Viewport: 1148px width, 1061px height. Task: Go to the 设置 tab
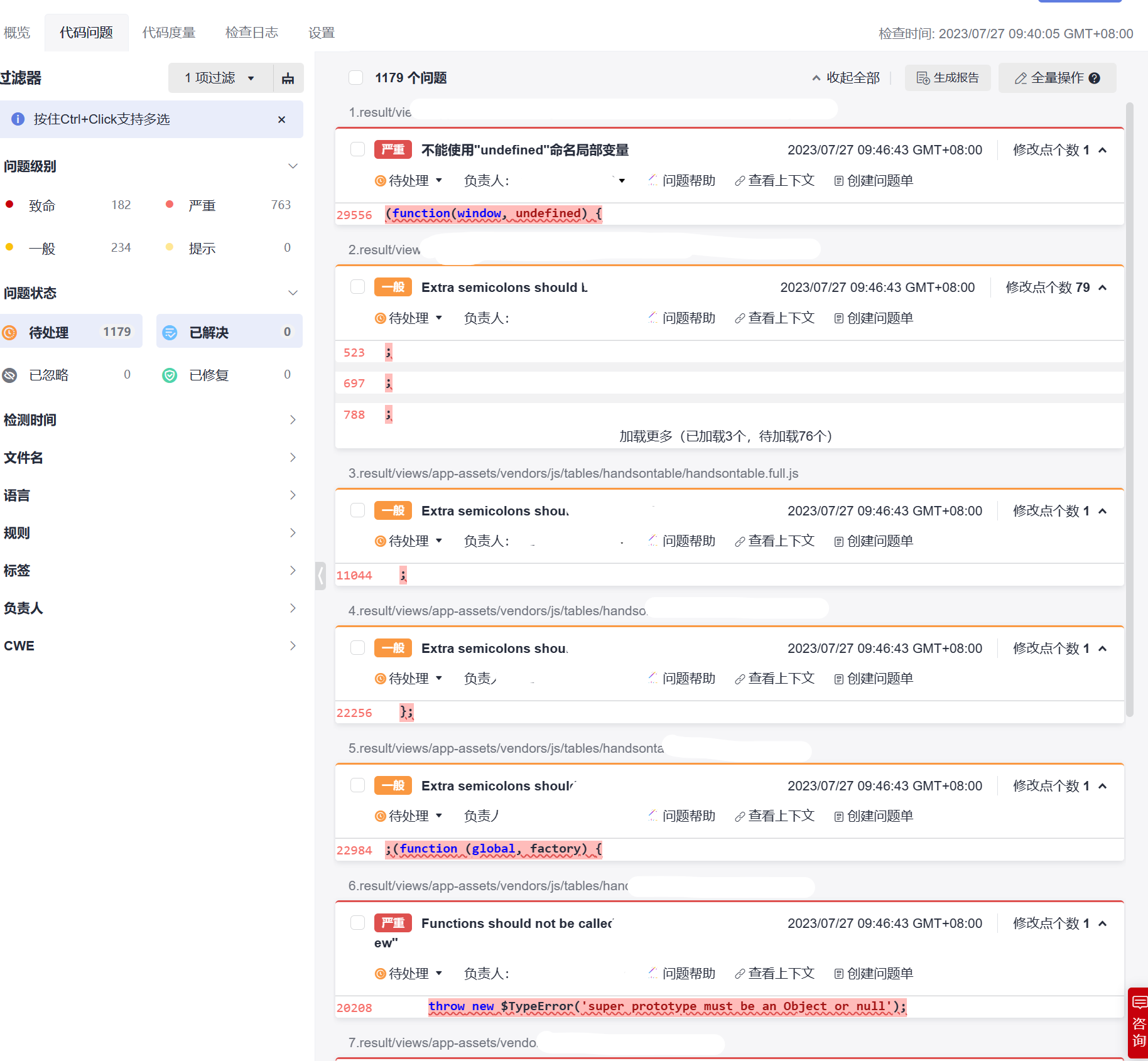(x=322, y=33)
